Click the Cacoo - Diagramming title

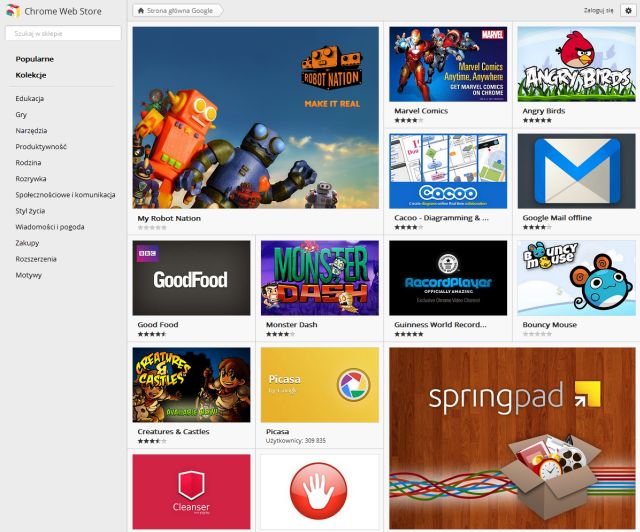tap(441, 218)
